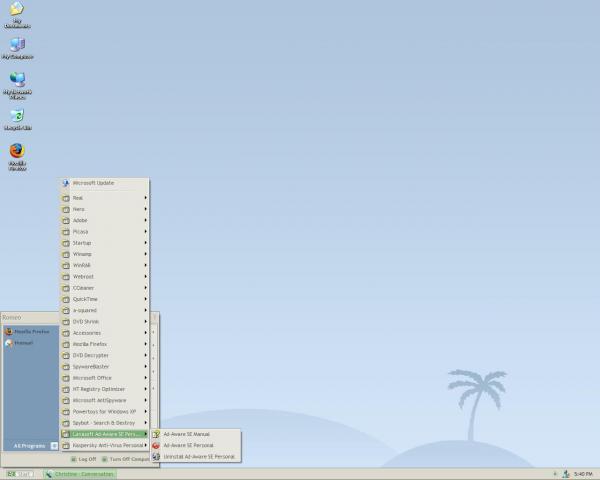
Task: Click the network icon in system tray
Action: 566,474
